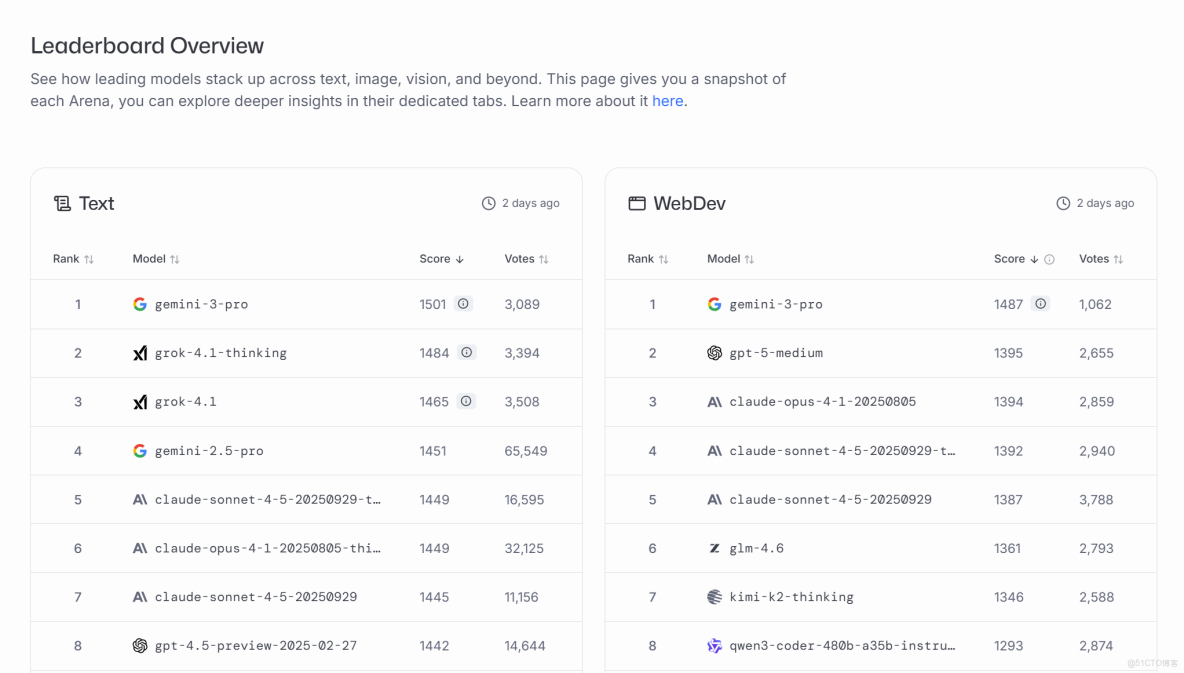The image size is (1184, 673).
Task: Click the WebDev browser window icon
Action: [637, 203]
